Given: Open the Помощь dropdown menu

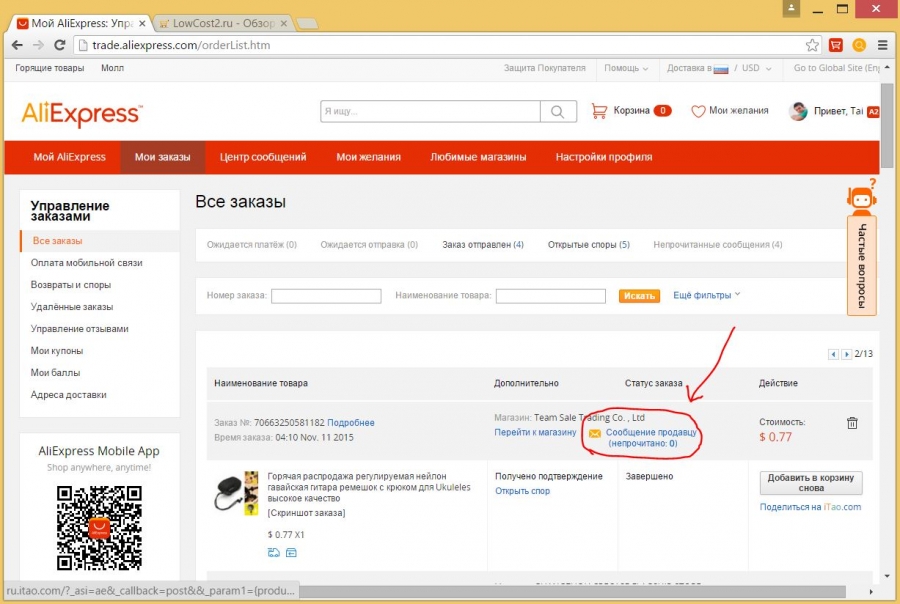Looking at the screenshot, I should coord(626,68).
